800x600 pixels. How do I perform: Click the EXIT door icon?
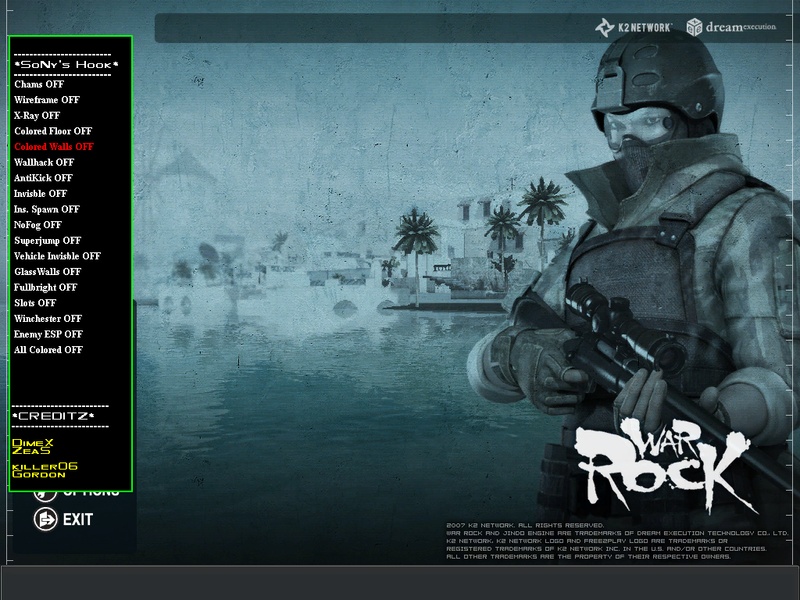(45, 519)
